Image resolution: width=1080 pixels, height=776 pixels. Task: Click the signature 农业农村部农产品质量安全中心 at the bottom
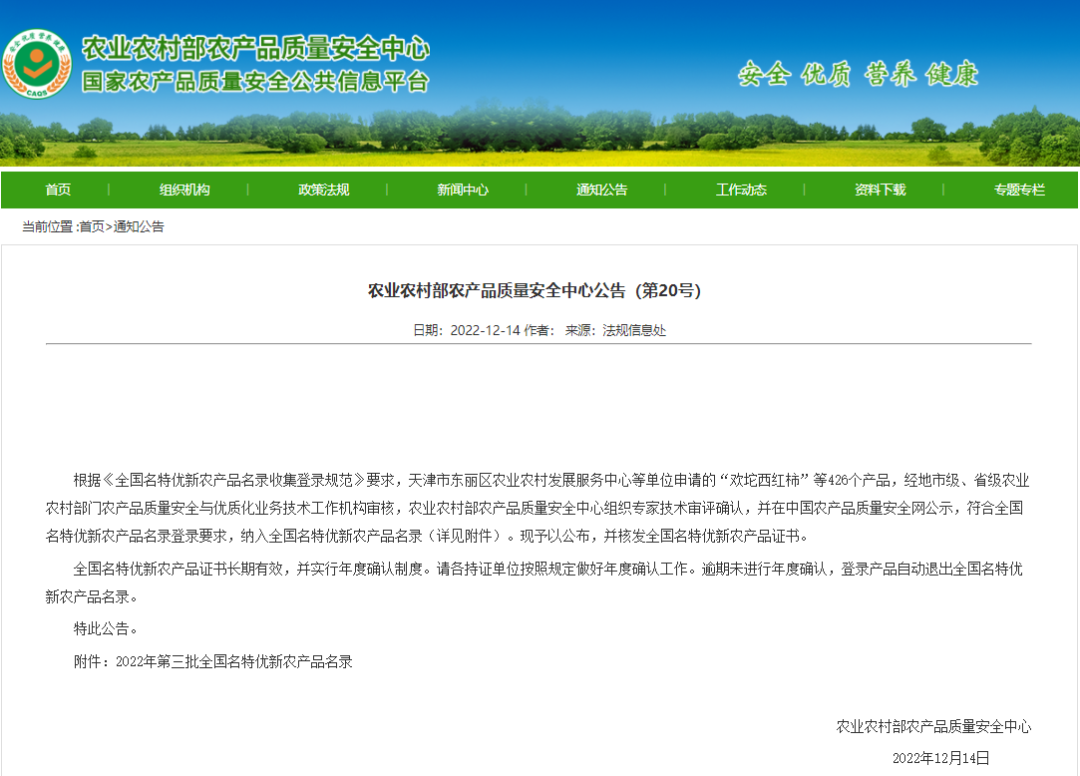[933, 726]
